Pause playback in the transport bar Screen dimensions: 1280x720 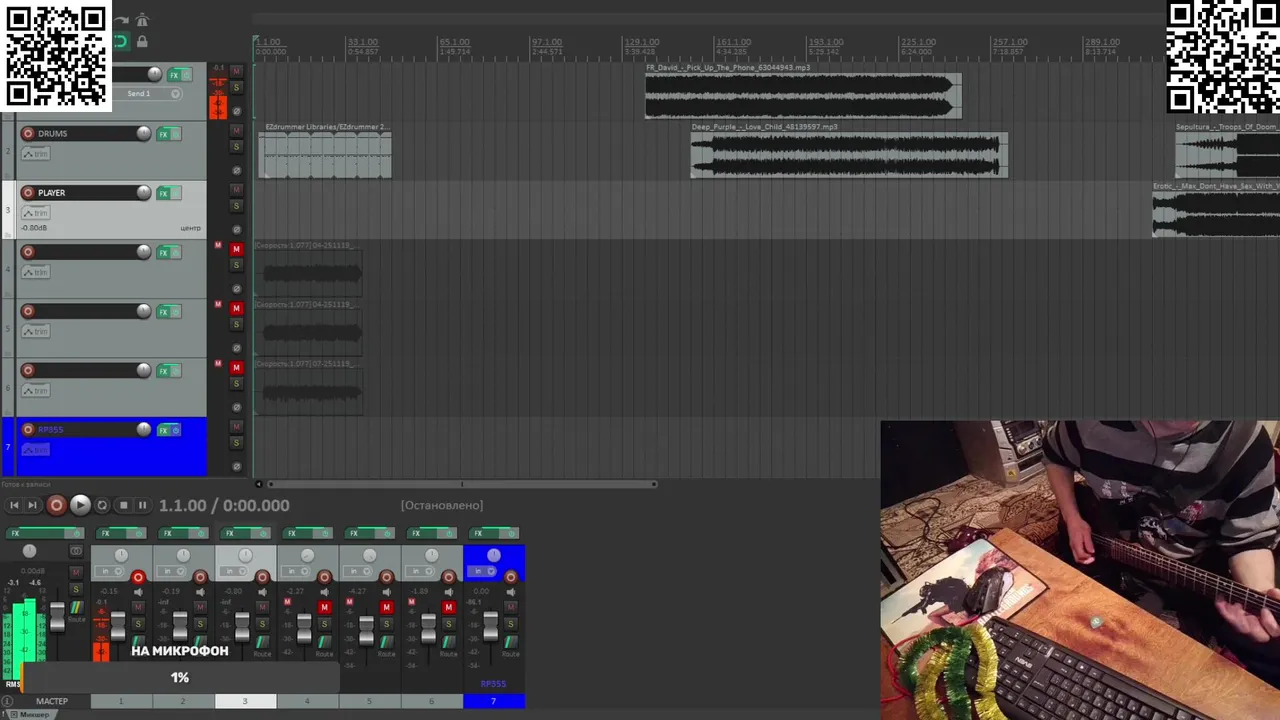tap(141, 506)
